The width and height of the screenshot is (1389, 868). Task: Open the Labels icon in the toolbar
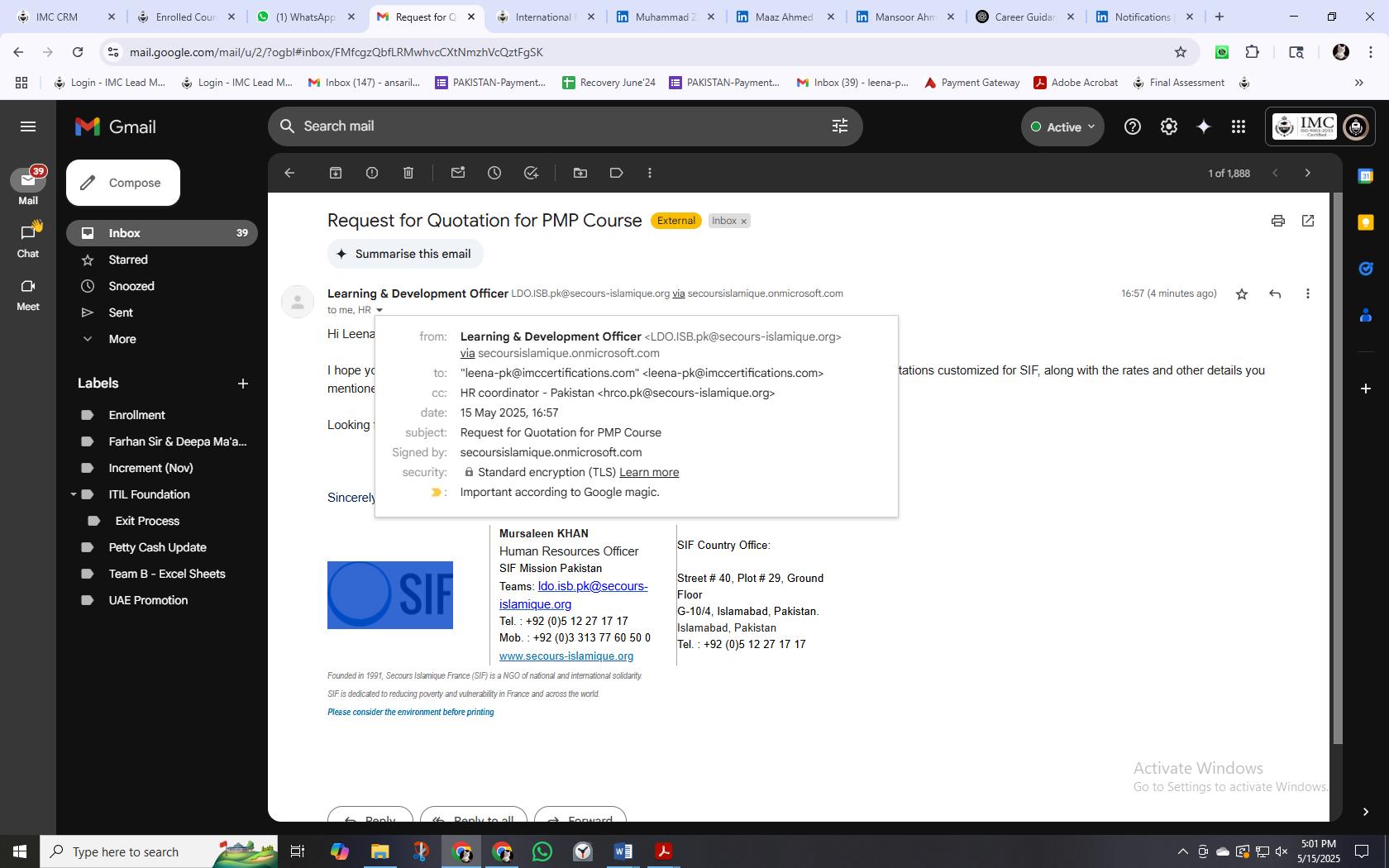click(617, 173)
